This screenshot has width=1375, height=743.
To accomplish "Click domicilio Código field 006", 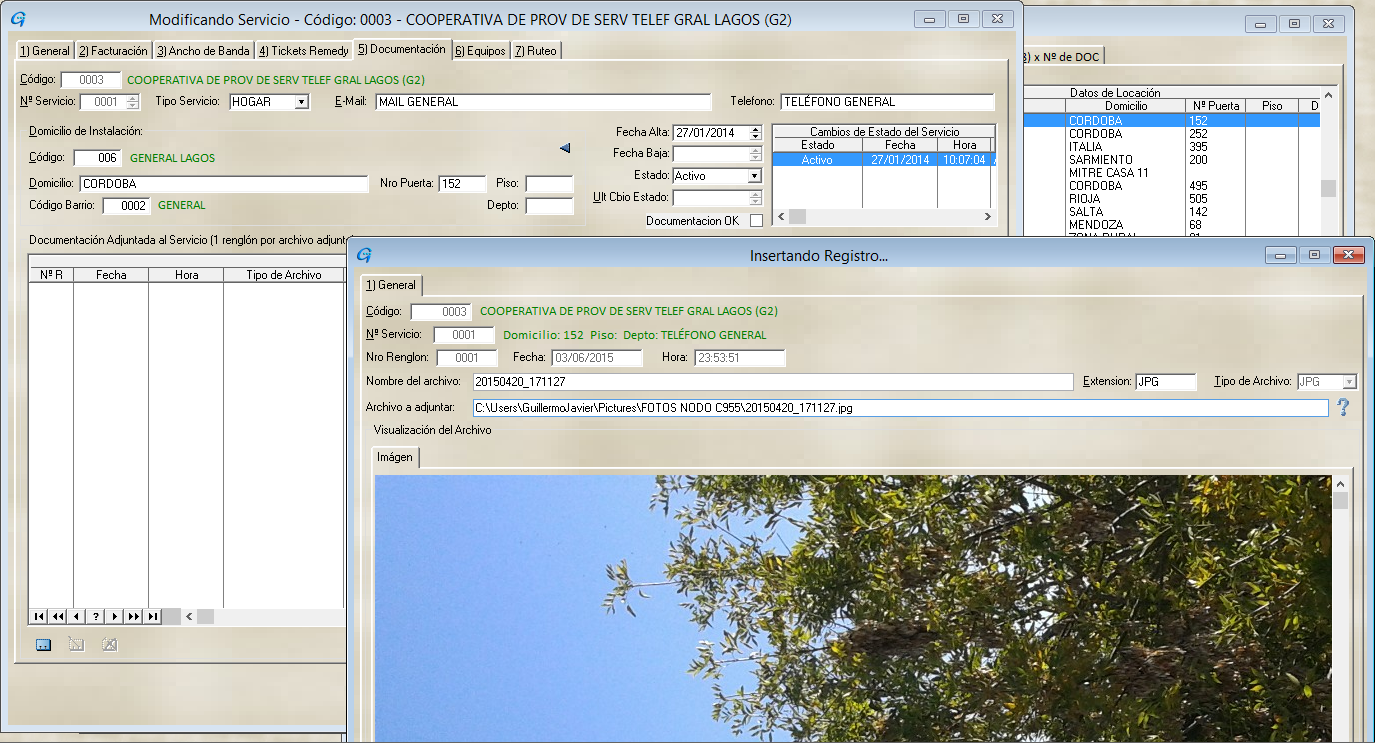I will [x=97, y=158].
